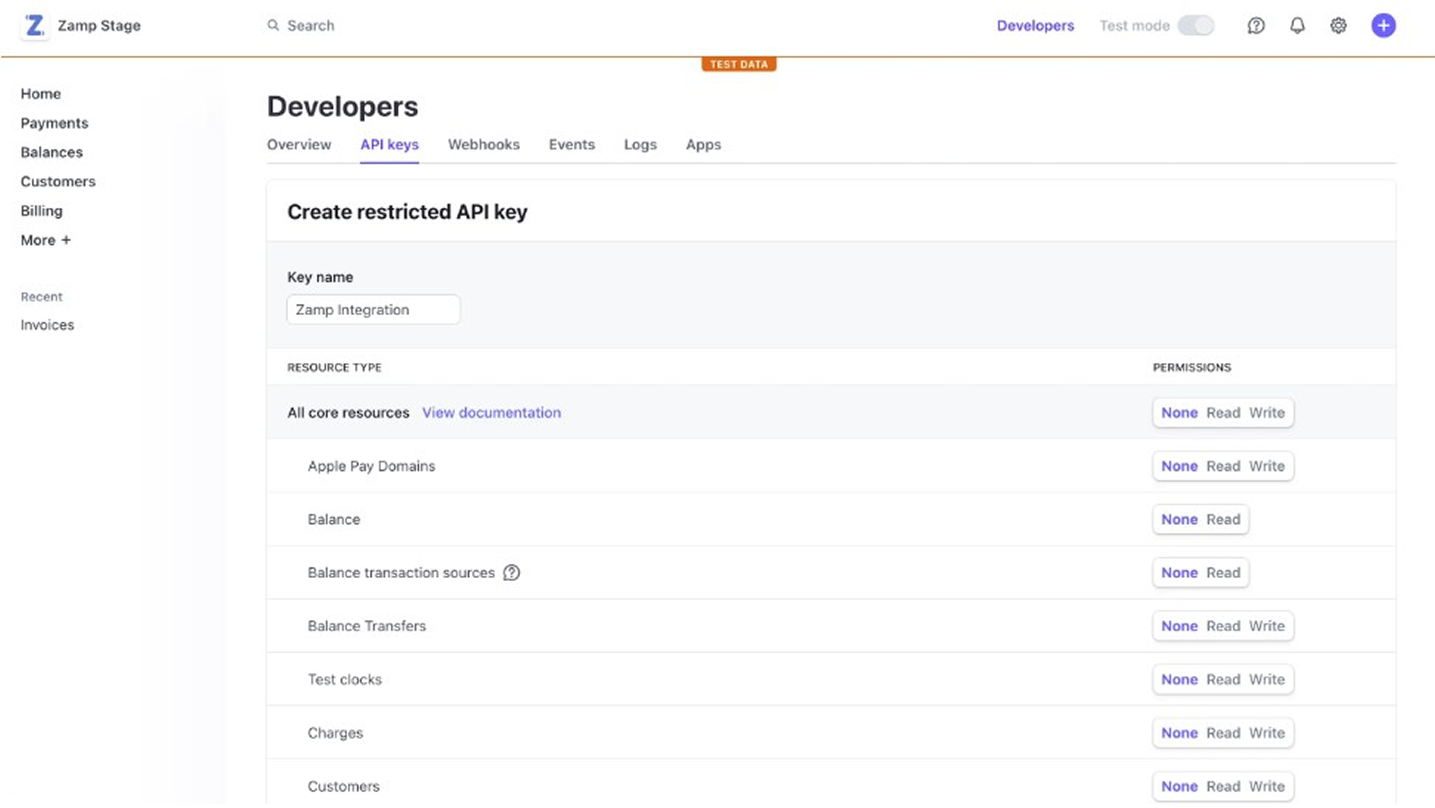Set Balance permission to Read
Viewport: 1435px width, 808px height.
coord(1223,520)
